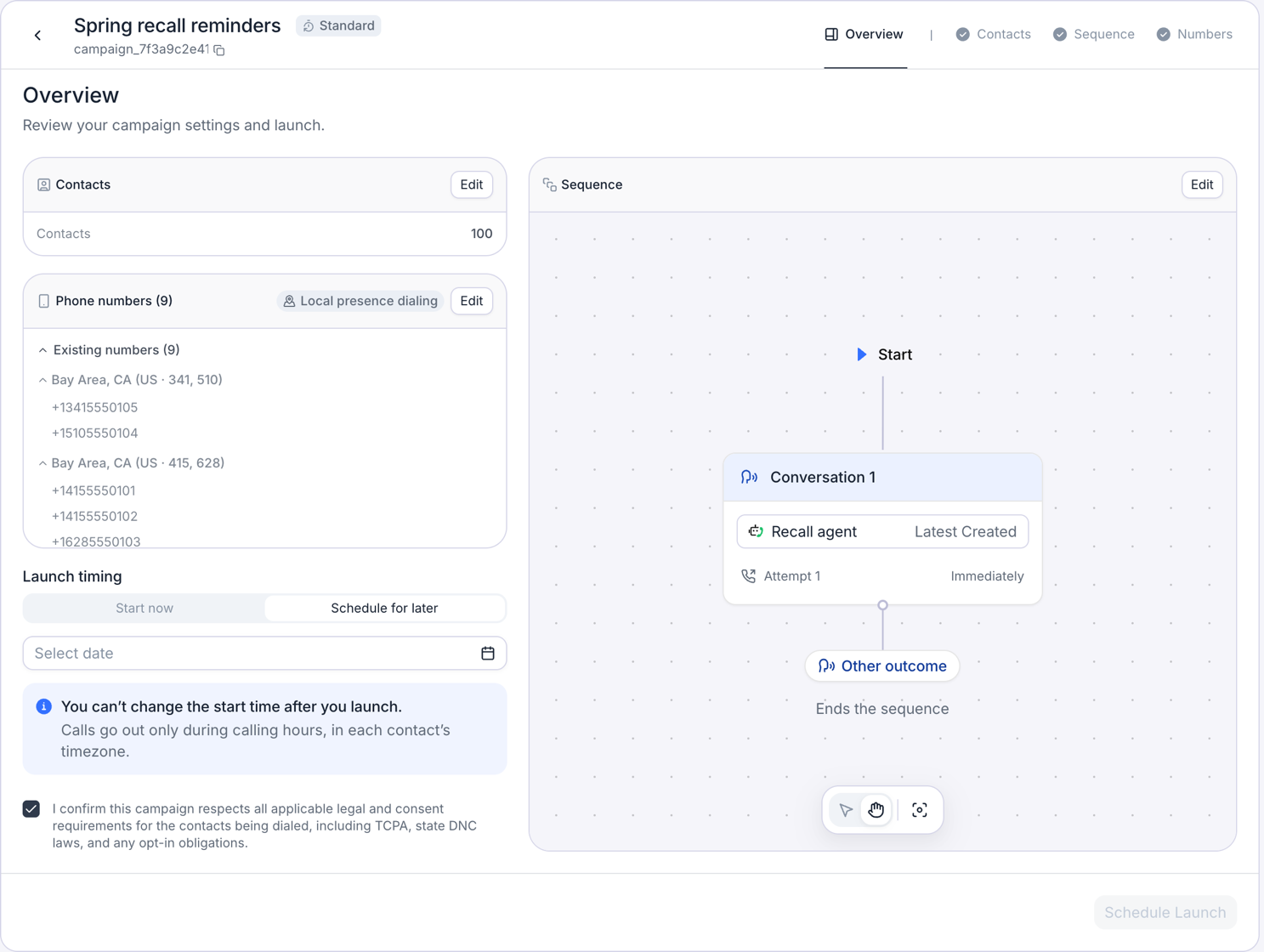
Task: Activate the hand pan tool
Action: coord(876,810)
